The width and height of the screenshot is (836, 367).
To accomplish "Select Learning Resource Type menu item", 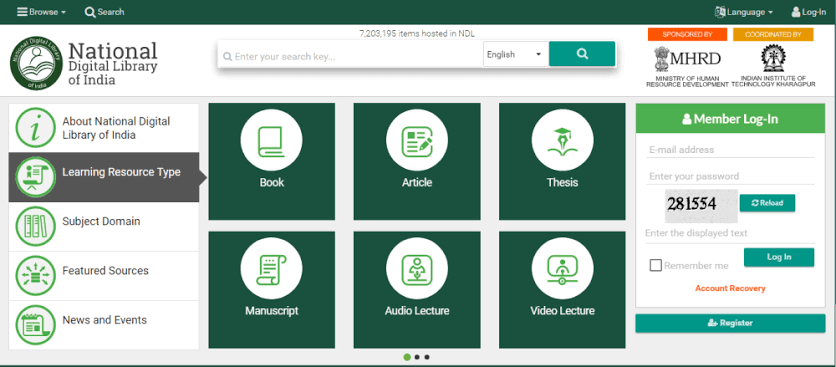I will coord(104,177).
